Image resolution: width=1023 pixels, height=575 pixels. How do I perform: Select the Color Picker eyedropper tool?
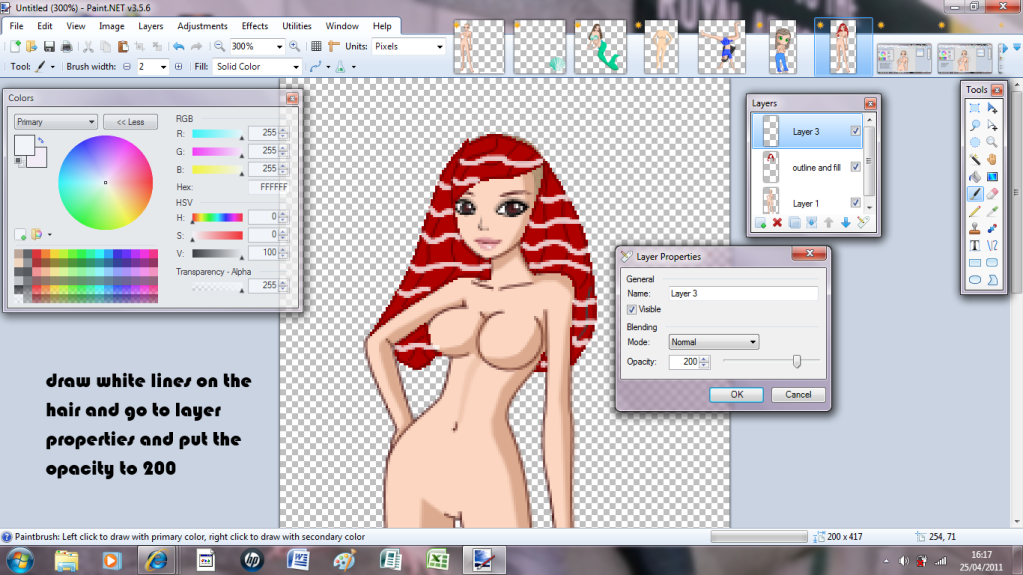point(992,211)
